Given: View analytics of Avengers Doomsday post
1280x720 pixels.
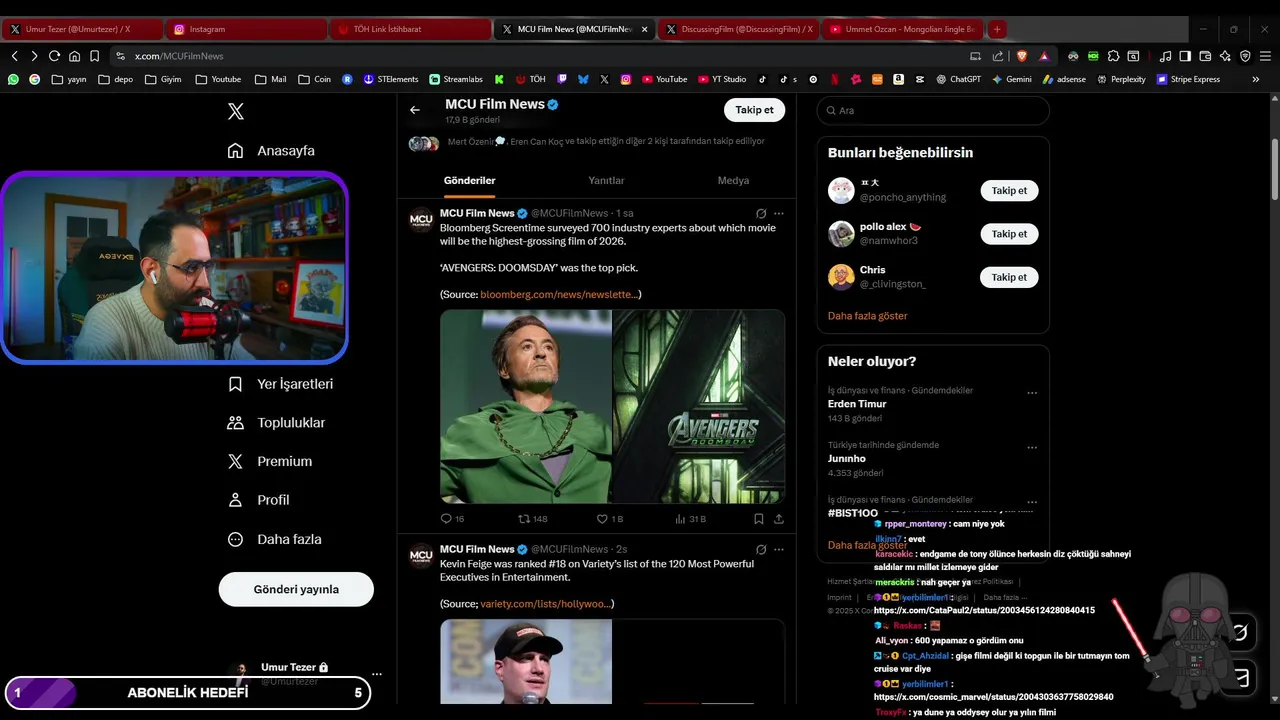Looking at the screenshot, I should 690,519.
